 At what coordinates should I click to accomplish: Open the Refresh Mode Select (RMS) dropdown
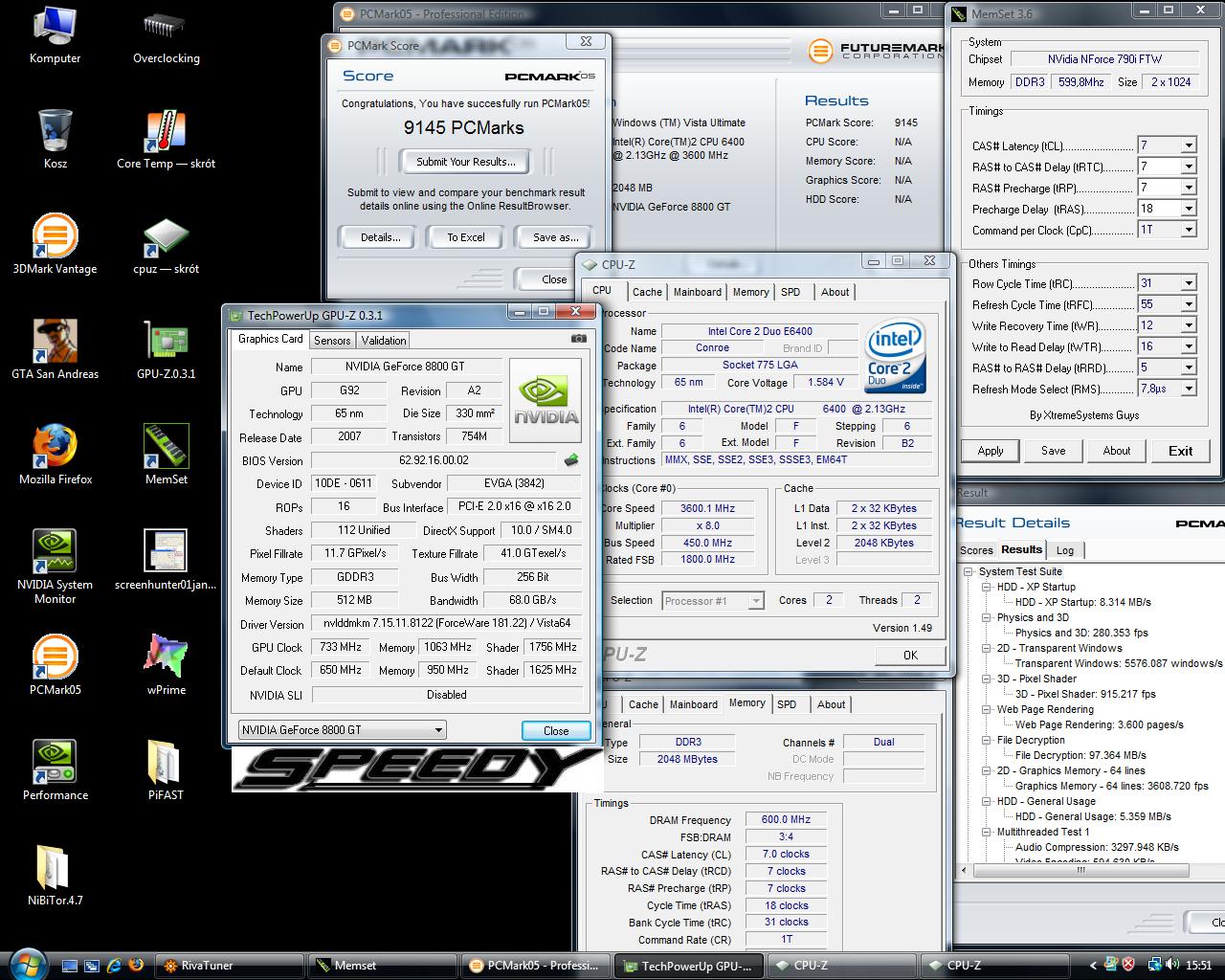pyautogui.click(x=1188, y=389)
